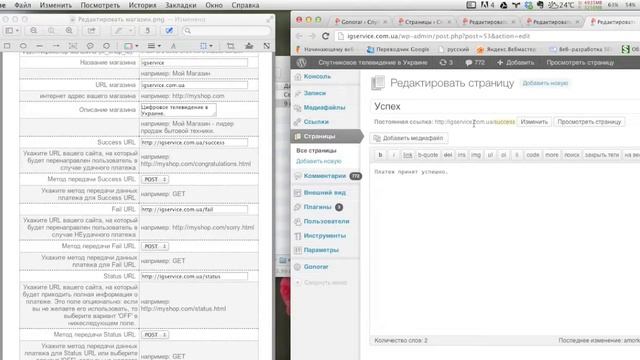Toggle the edit toolbar button in Preview
This screenshot has height=360, width=640.
[x=169, y=31]
